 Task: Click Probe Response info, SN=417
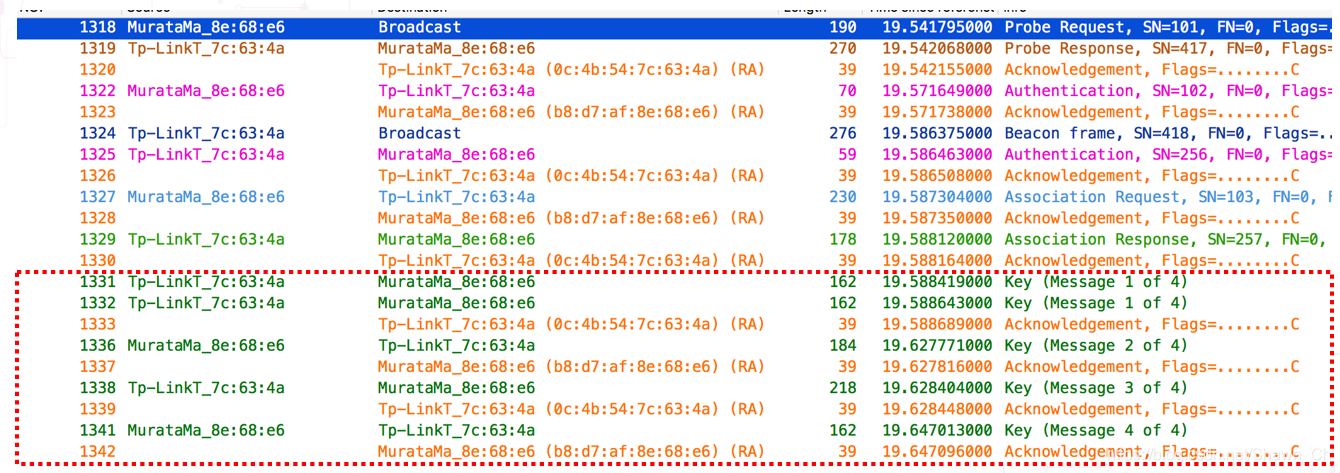tap(1169, 48)
